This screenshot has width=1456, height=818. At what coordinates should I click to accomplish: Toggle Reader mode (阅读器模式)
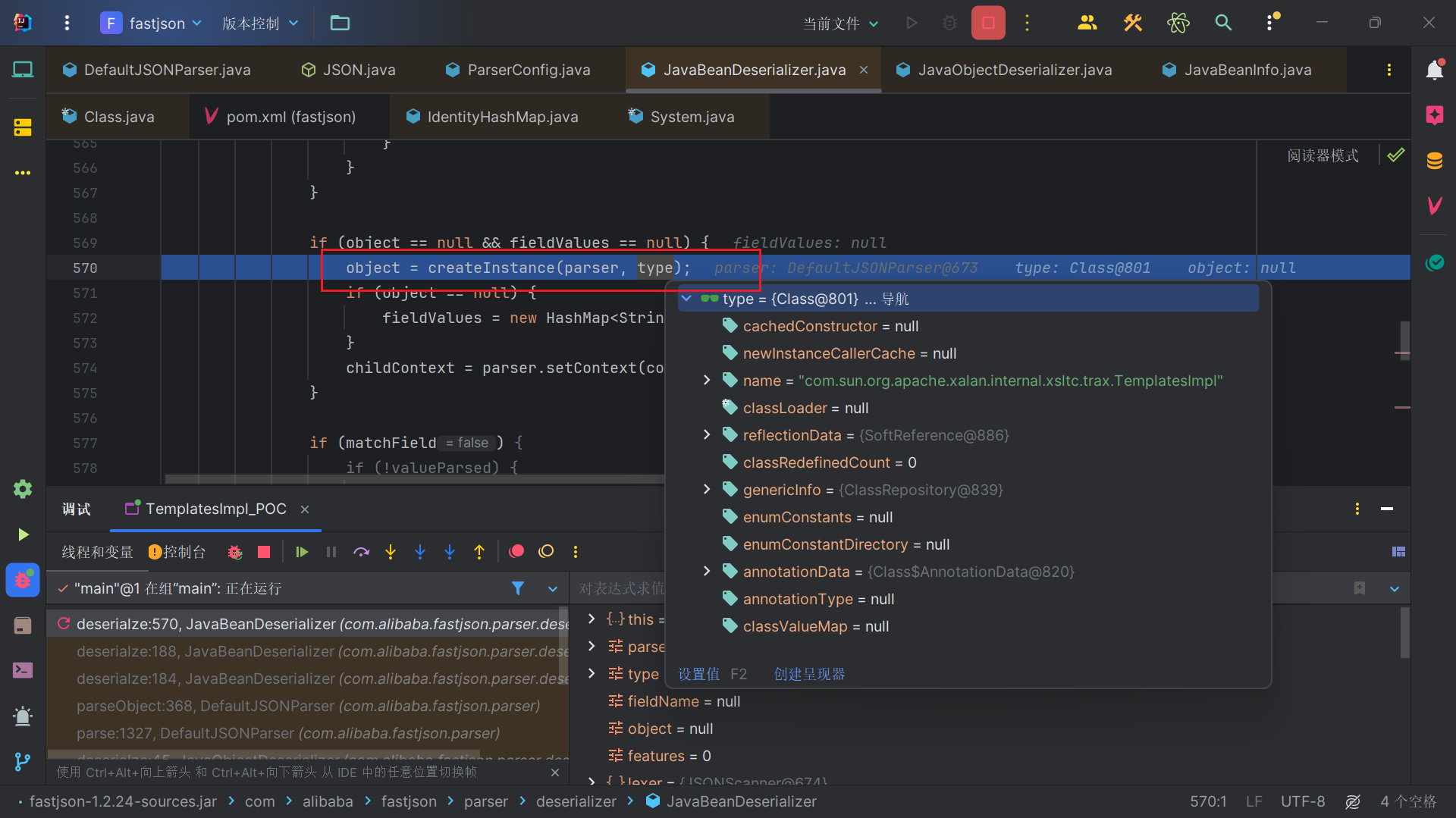click(x=1323, y=155)
